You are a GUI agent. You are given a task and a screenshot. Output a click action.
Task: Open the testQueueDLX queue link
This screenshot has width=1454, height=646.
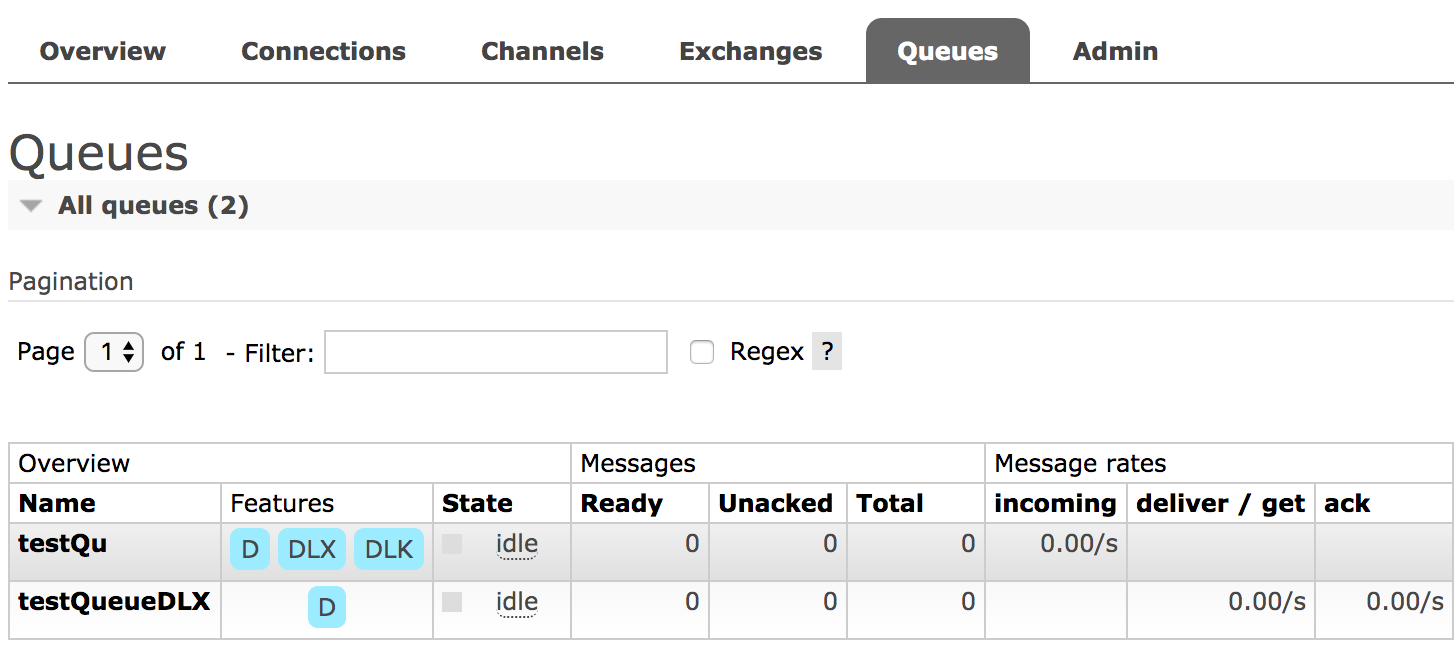tap(114, 602)
